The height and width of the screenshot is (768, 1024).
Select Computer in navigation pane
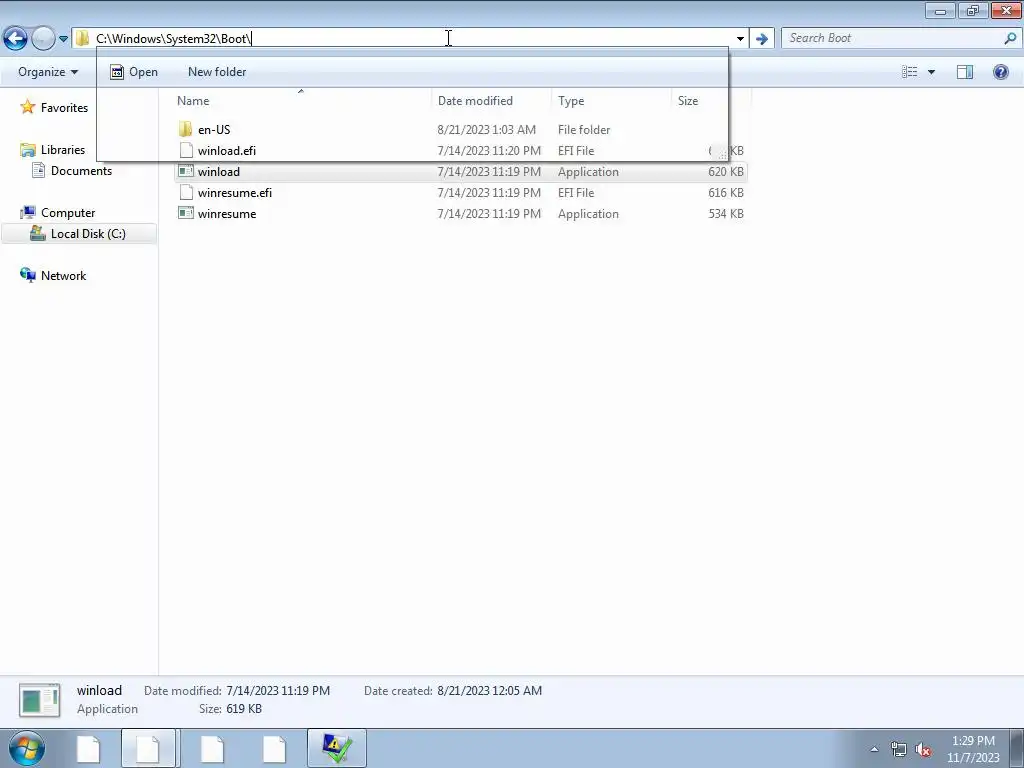pos(68,213)
